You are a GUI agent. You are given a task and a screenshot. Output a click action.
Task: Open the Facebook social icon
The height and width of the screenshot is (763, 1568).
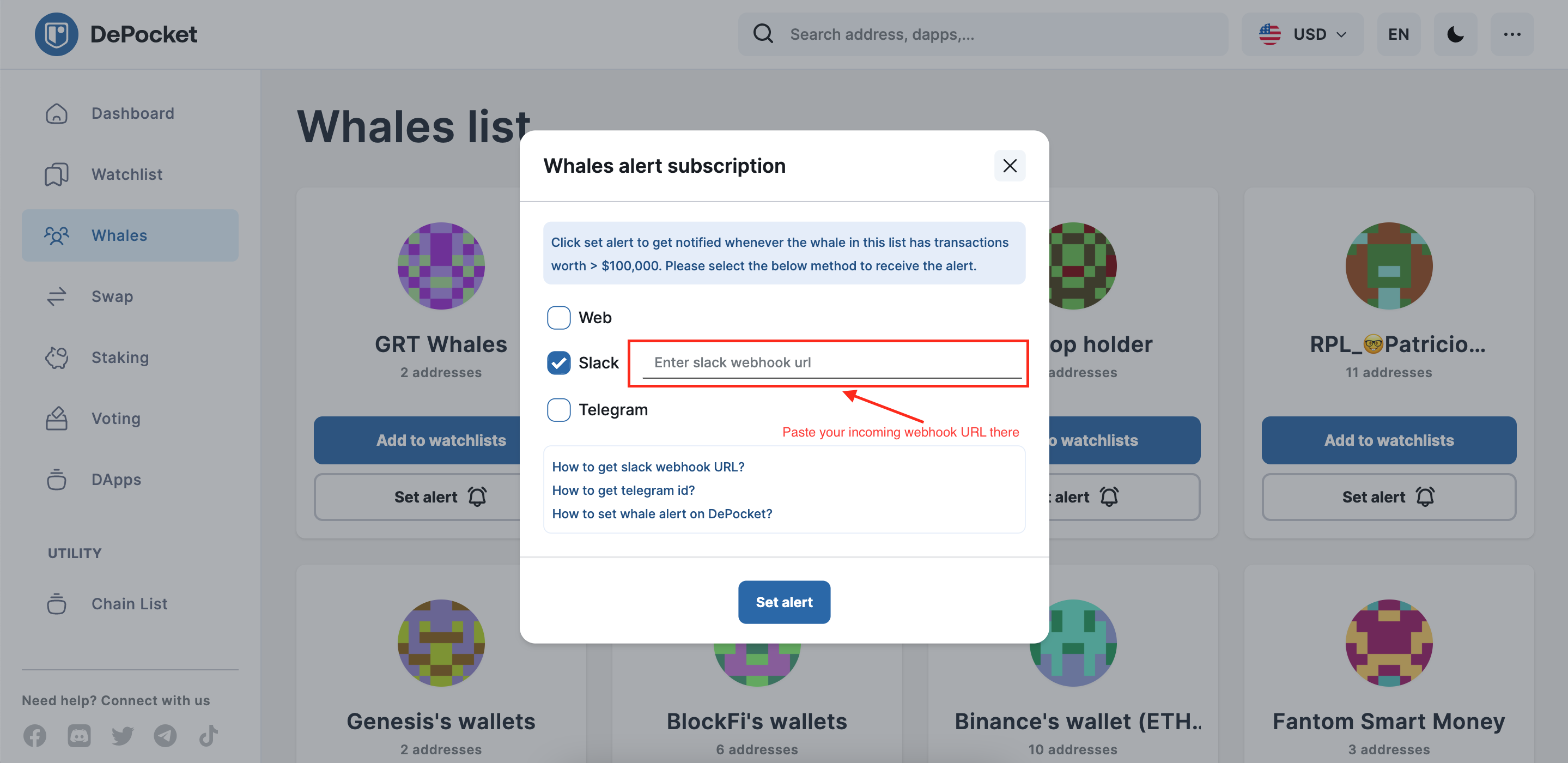coord(35,735)
